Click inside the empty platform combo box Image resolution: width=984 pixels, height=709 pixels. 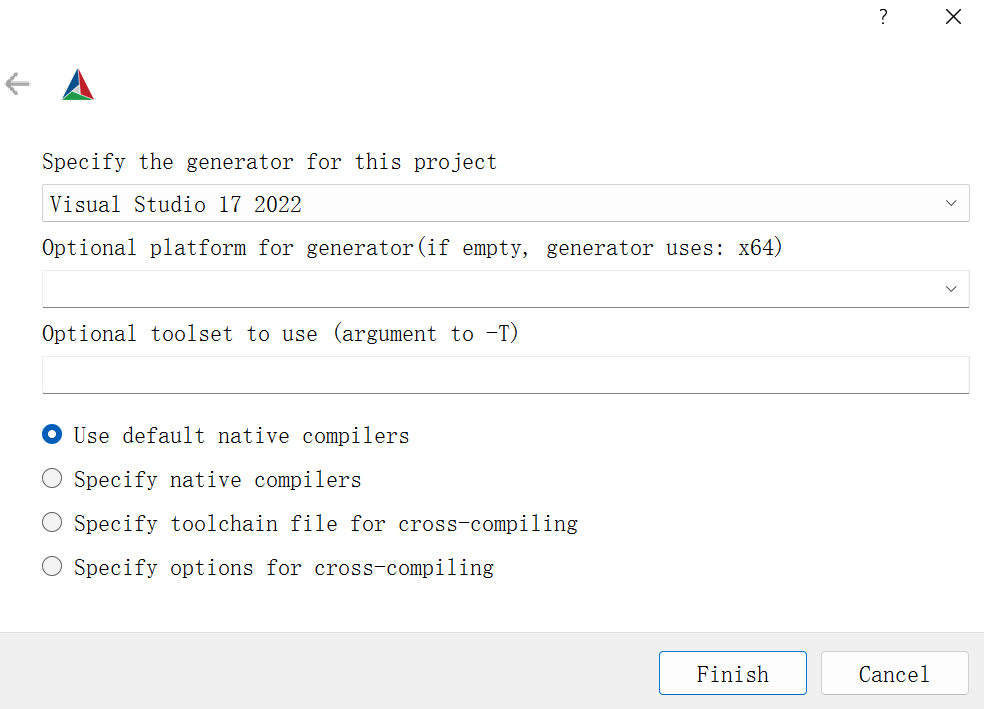pyautogui.click(x=480, y=289)
